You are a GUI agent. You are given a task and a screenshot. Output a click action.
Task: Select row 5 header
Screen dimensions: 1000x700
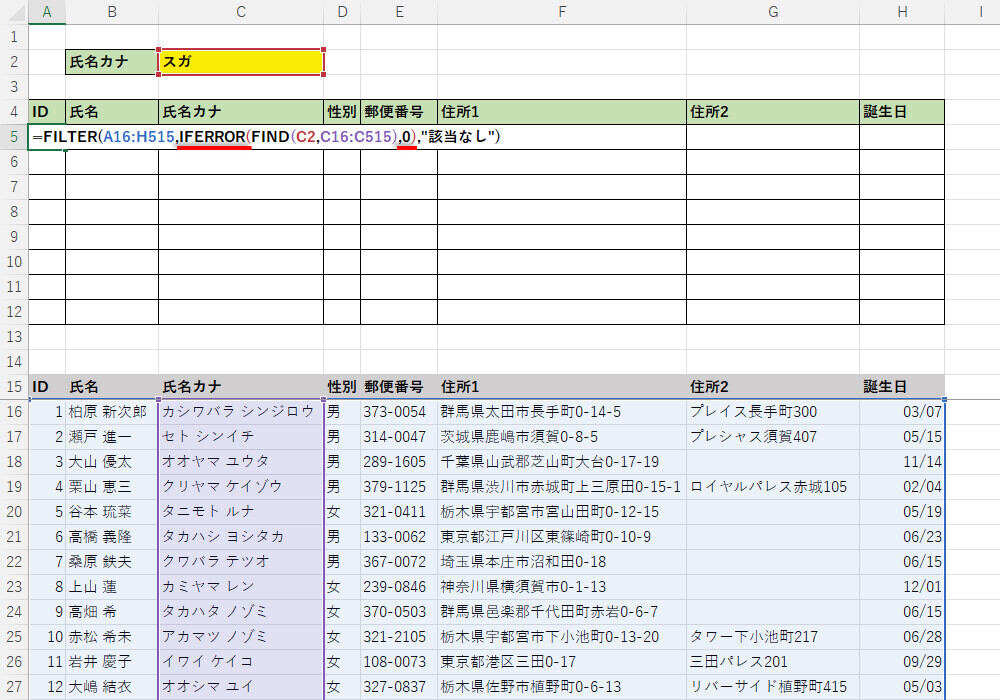(14, 137)
